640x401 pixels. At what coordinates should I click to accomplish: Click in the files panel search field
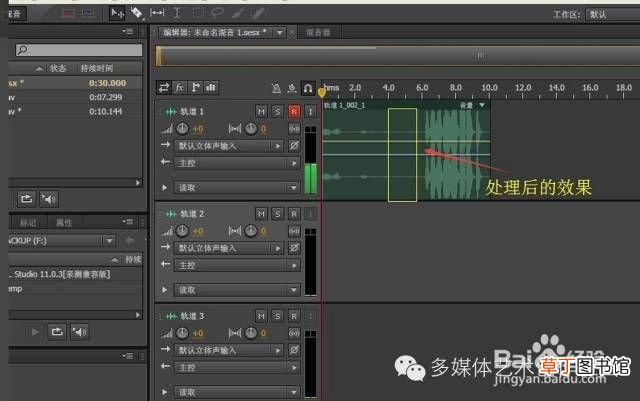coord(79,50)
